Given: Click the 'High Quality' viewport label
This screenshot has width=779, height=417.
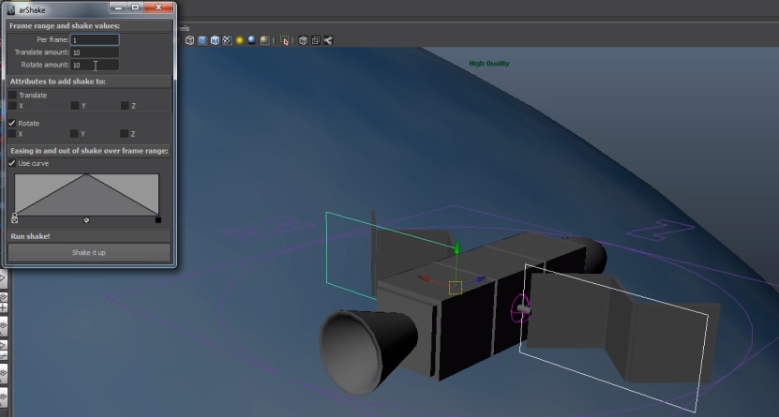Looking at the screenshot, I should [489, 63].
